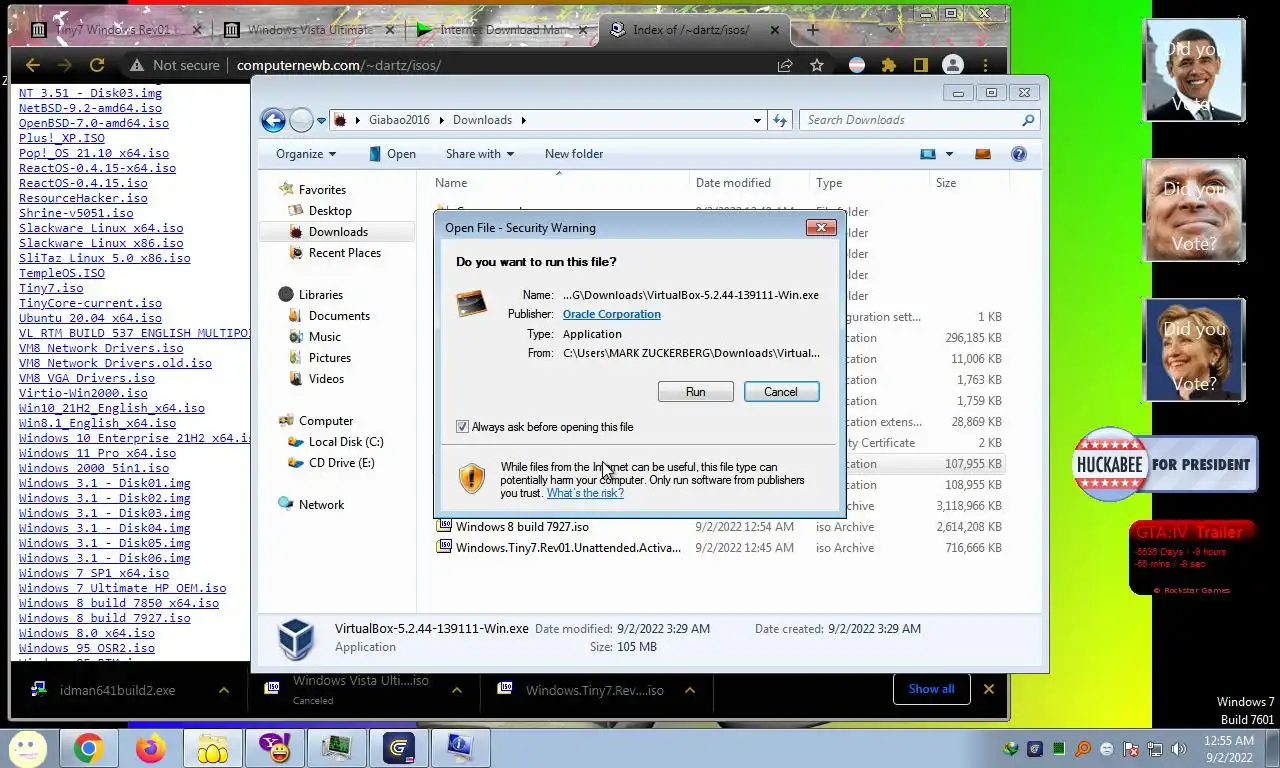
Task: Cancel the Open File security warning
Action: (781, 392)
